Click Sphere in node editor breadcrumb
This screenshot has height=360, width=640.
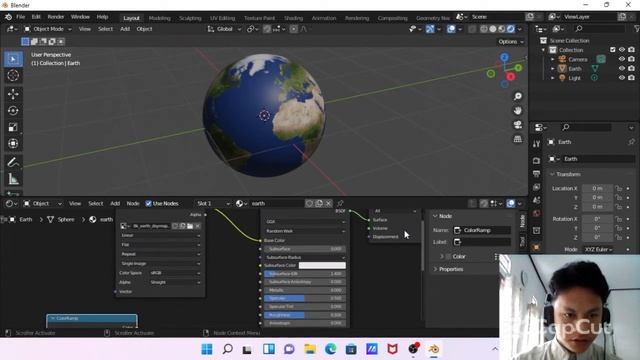pos(66,220)
